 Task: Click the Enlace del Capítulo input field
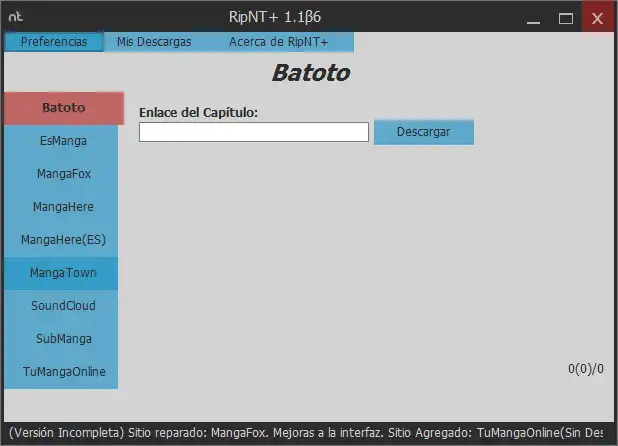254,132
